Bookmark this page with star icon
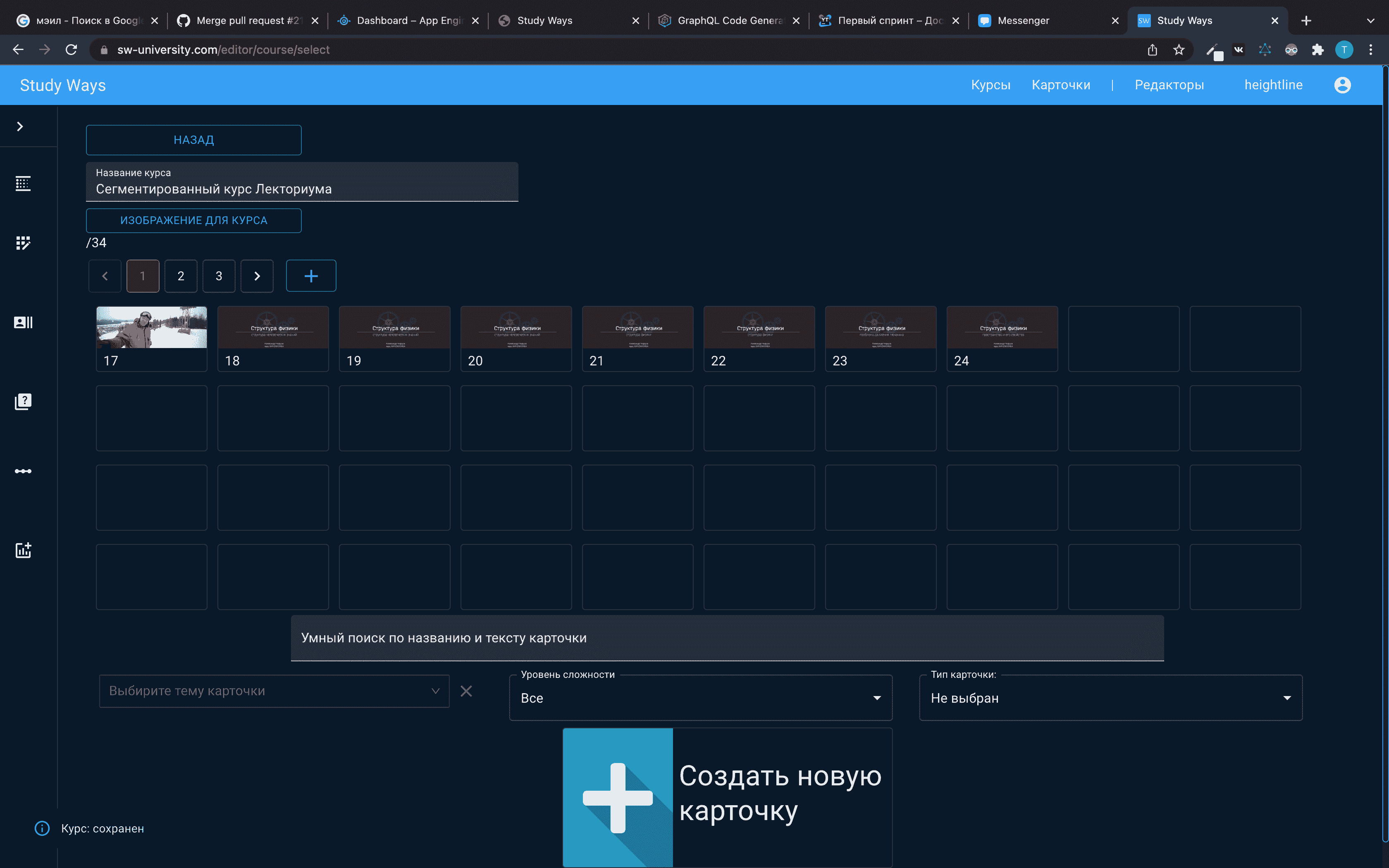The width and height of the screenshot is (1389, 868). 1178,50
